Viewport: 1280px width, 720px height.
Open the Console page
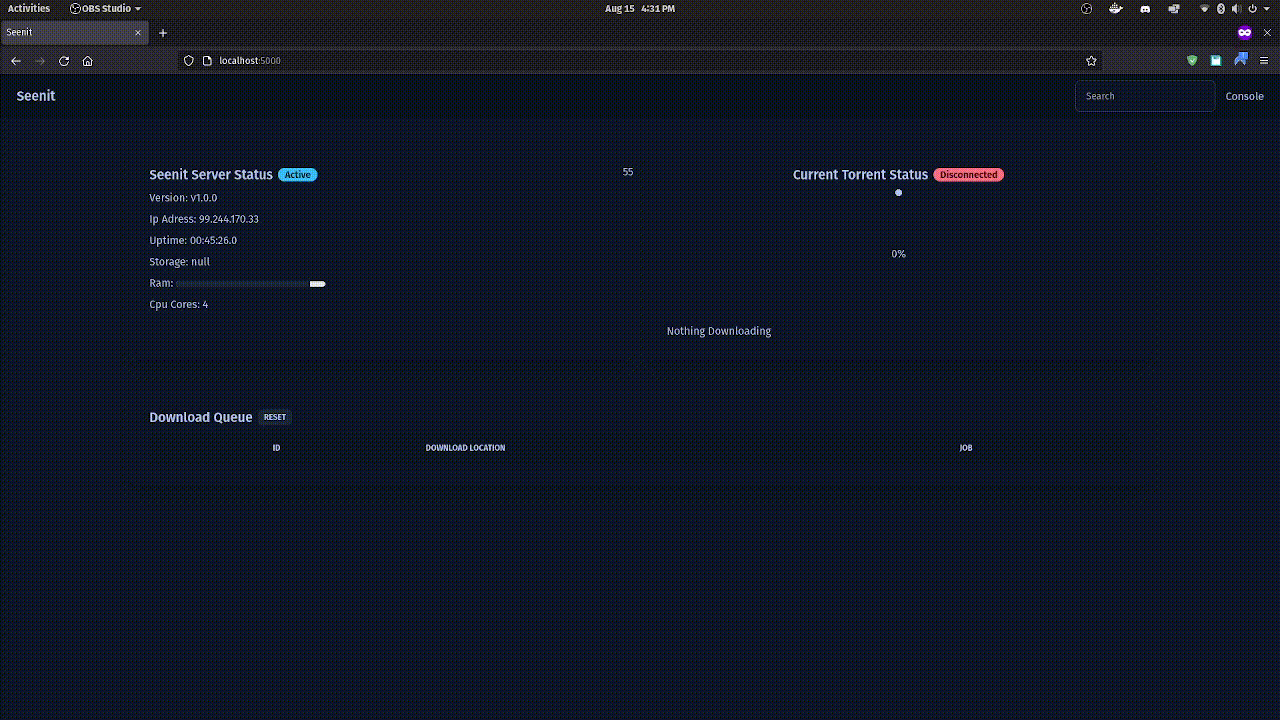[x=1244, y=96]
